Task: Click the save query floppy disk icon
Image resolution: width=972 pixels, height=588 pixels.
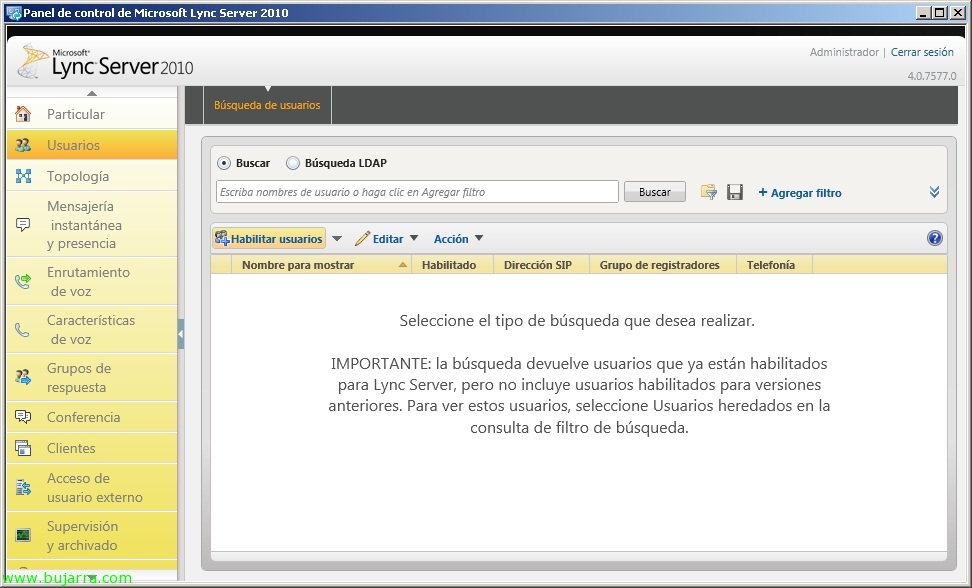Action: (735, 192)
